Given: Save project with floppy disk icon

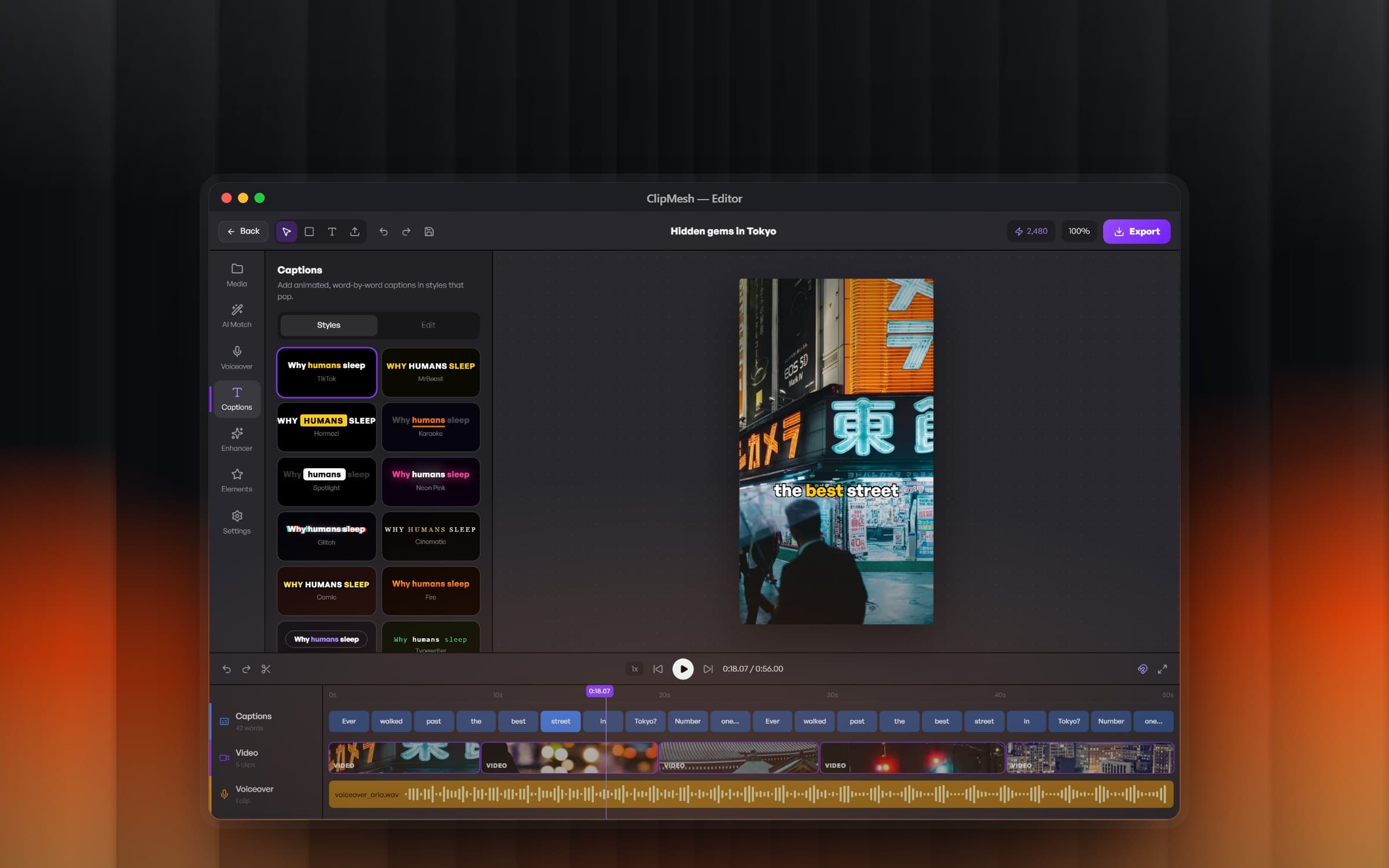Looking at the screenshot, I should 429,231.
